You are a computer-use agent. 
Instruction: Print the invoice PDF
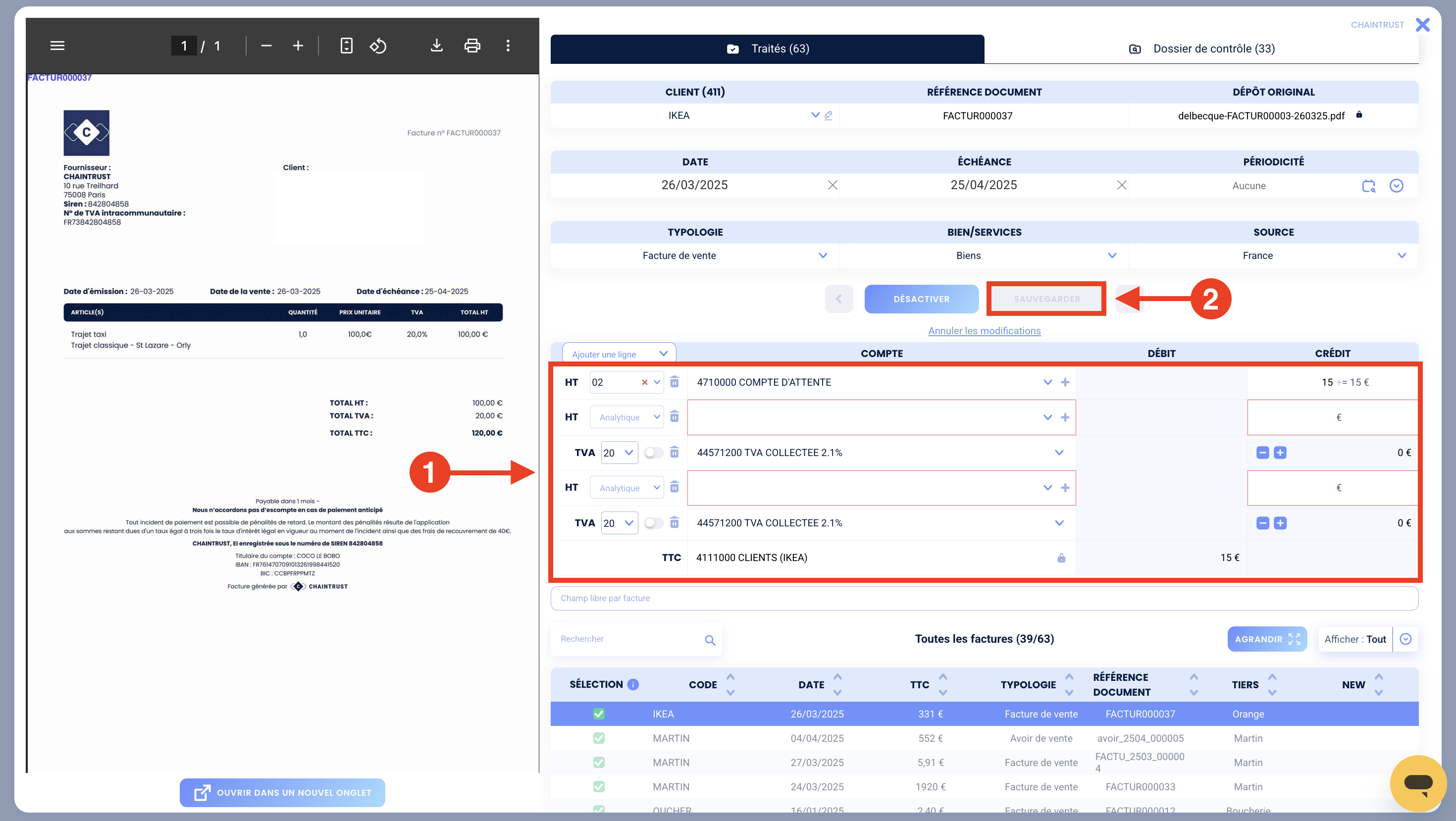[472, 46]
